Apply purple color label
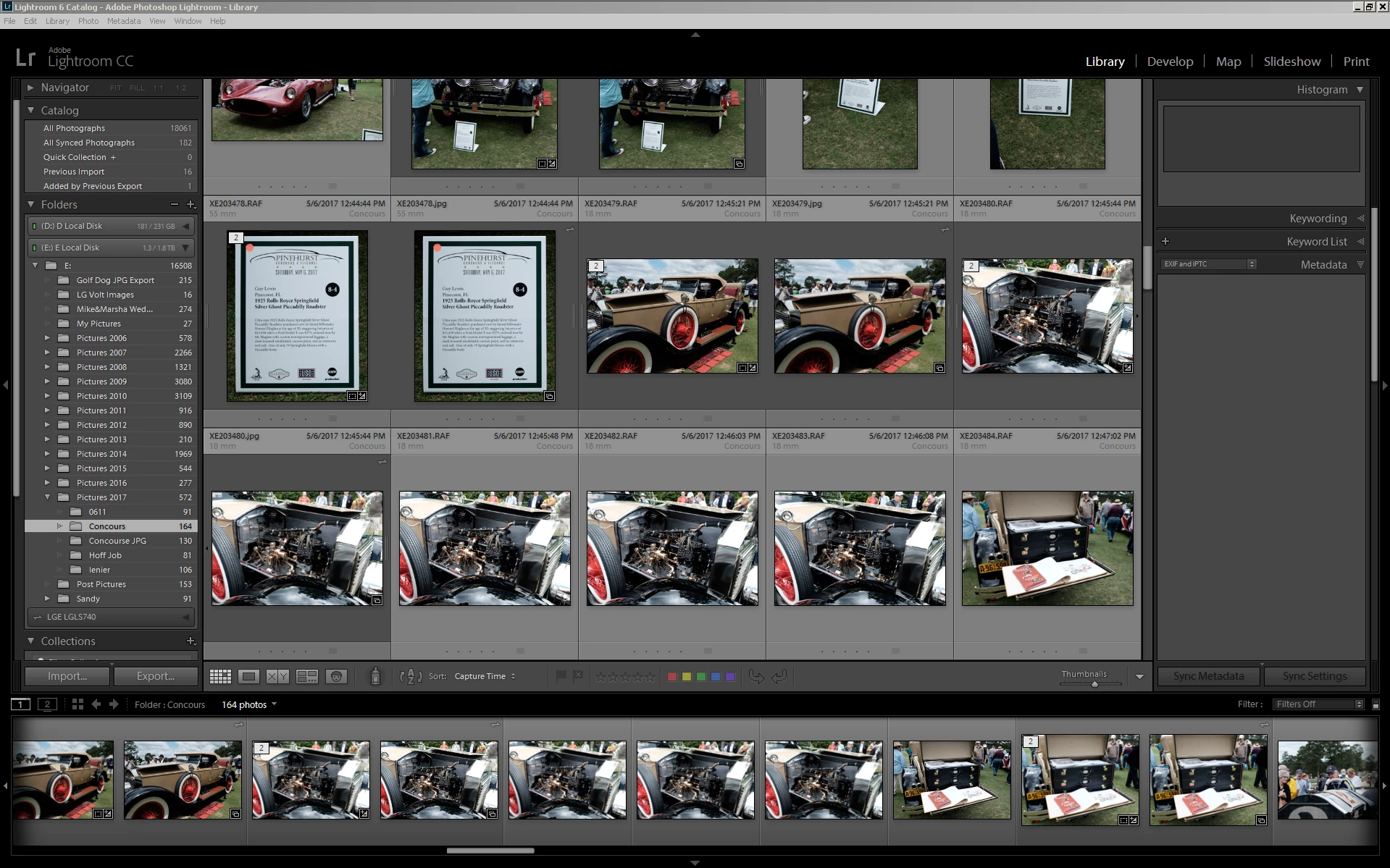The width and height of the screenshot is (1390, 868). [x=730, y=676]
